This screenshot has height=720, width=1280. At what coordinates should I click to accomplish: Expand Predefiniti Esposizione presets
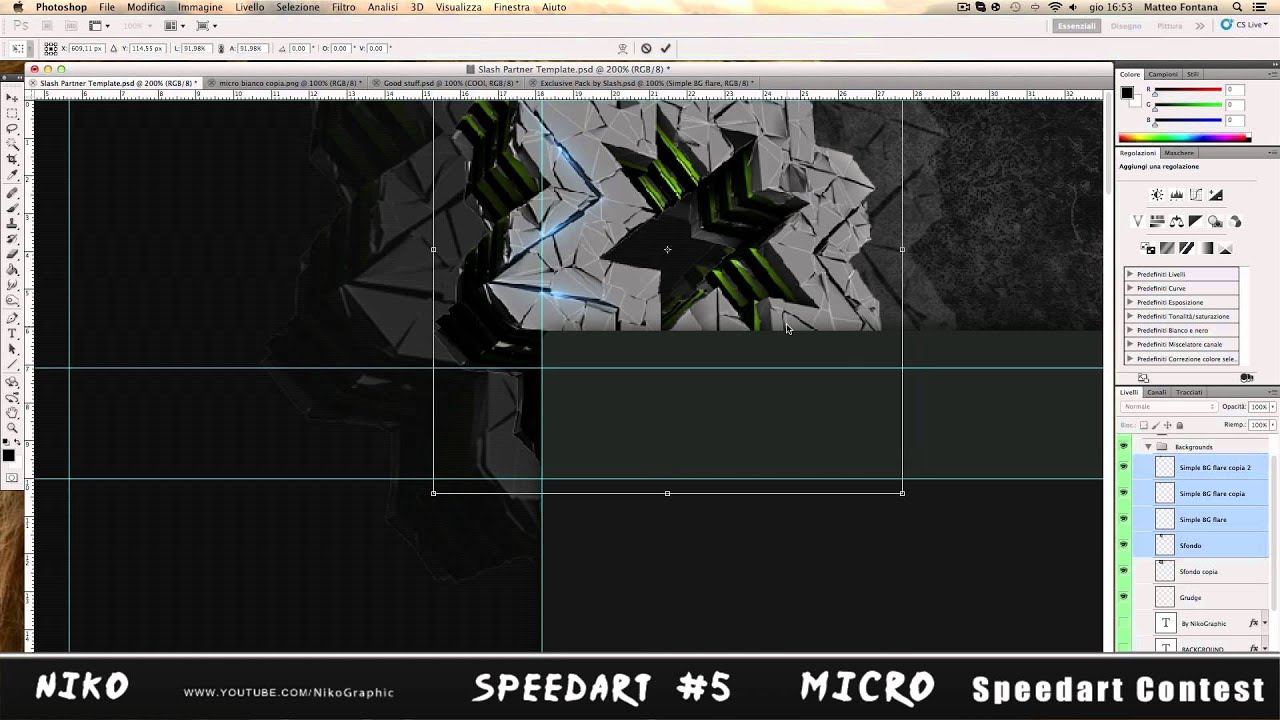pyautogui.click(x=1131, y=302)
